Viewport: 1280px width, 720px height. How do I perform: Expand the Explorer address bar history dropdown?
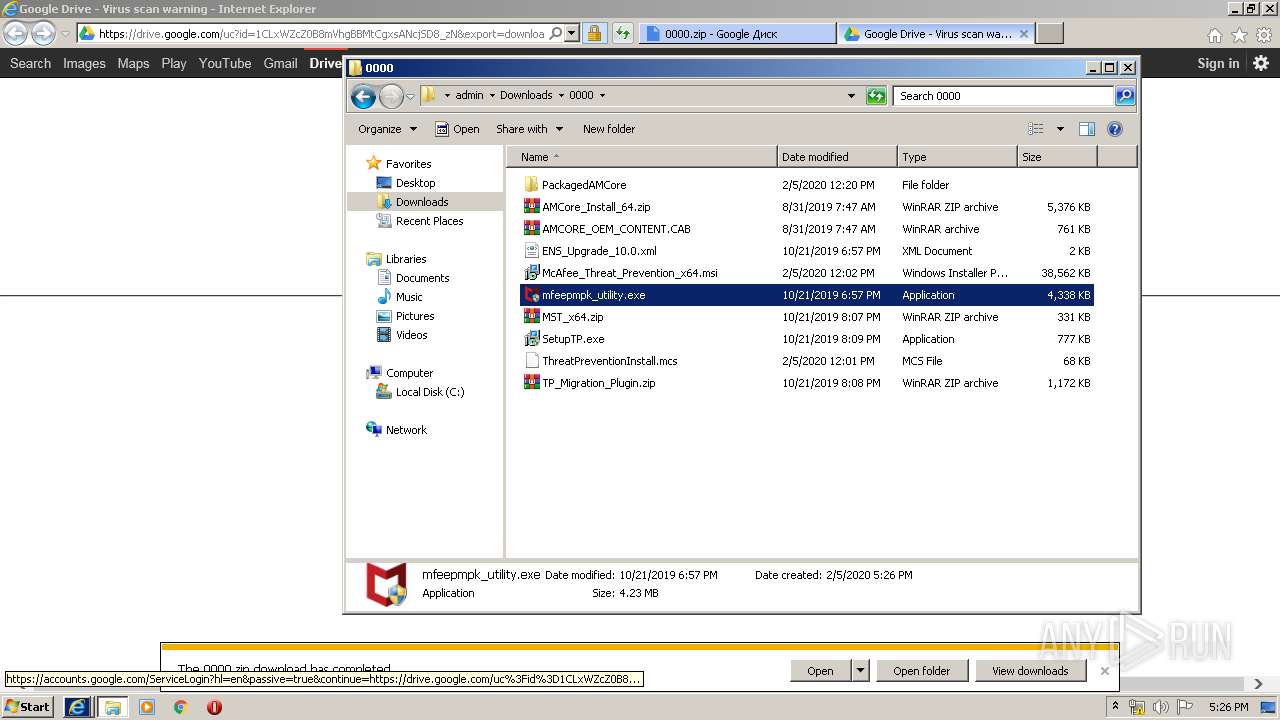point(851,96)
